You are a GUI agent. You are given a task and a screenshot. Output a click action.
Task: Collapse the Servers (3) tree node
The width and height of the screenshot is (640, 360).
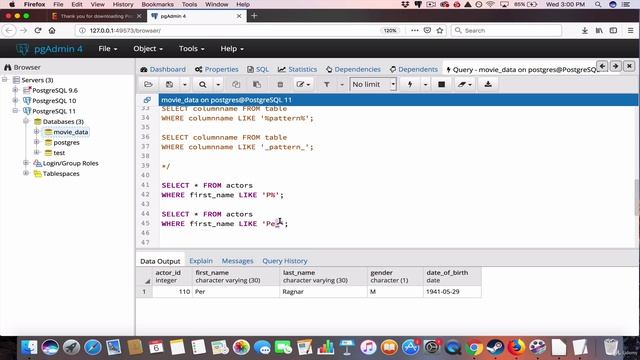[x=5, y=80]
